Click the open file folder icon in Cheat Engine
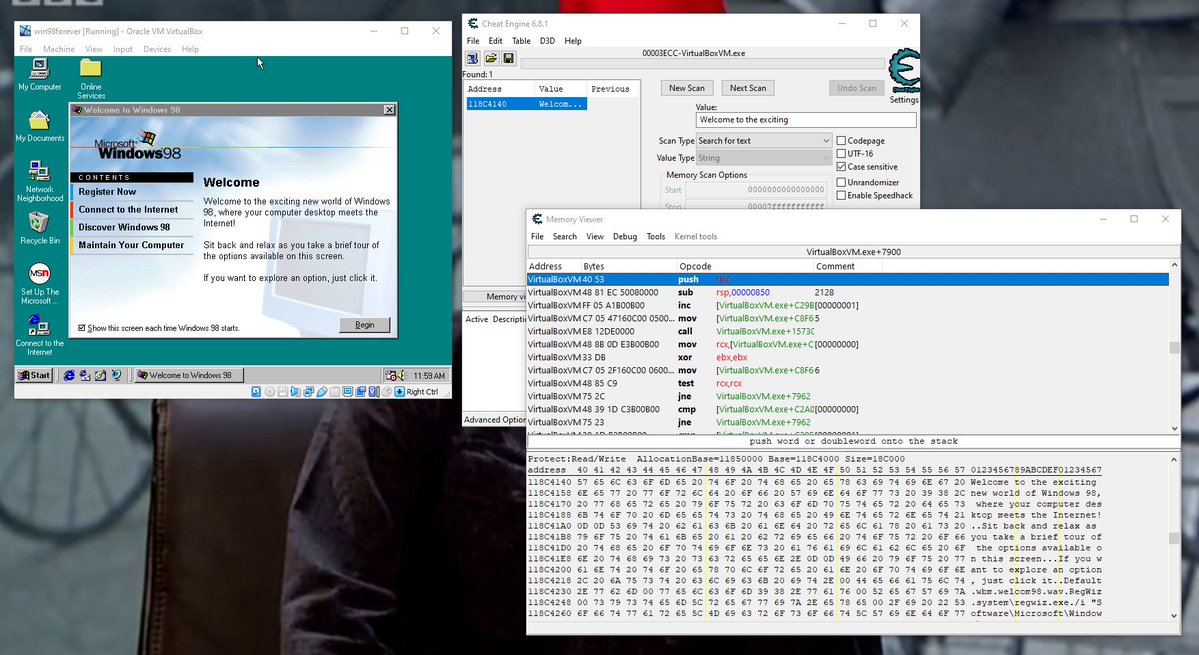 pos(491,58)
